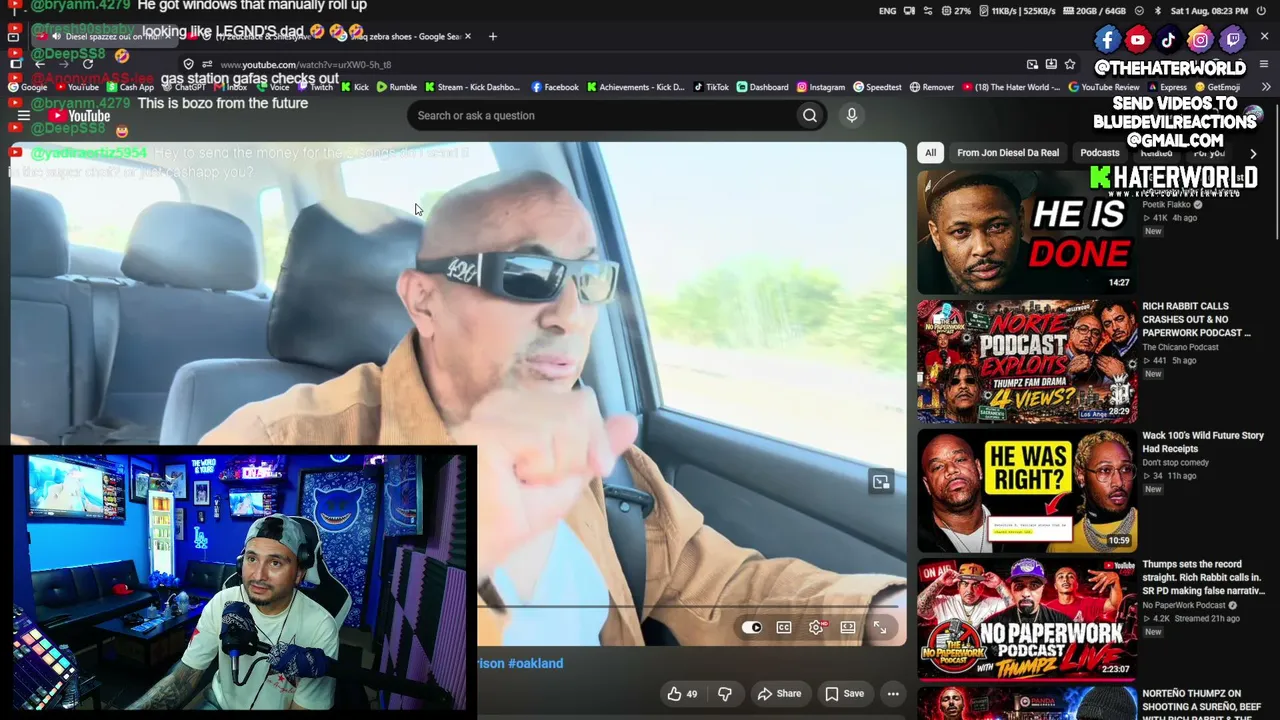Open the Kick bookmark
Viewport: 1280px width, 720px height.
click(354, 87)
